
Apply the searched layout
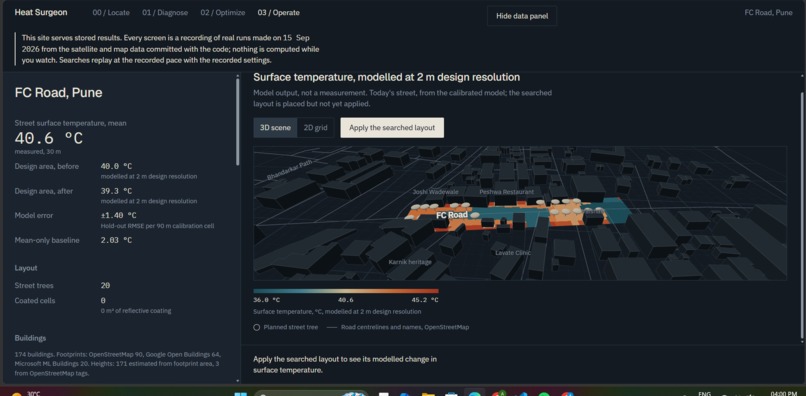coord(392,128)
